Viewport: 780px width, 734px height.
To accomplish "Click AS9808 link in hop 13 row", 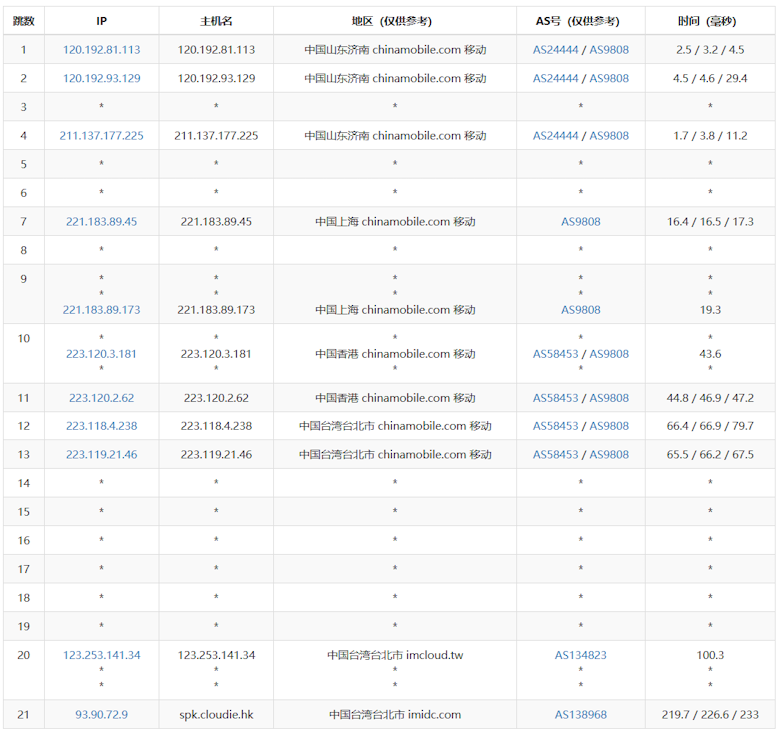I will pos(609,454).
